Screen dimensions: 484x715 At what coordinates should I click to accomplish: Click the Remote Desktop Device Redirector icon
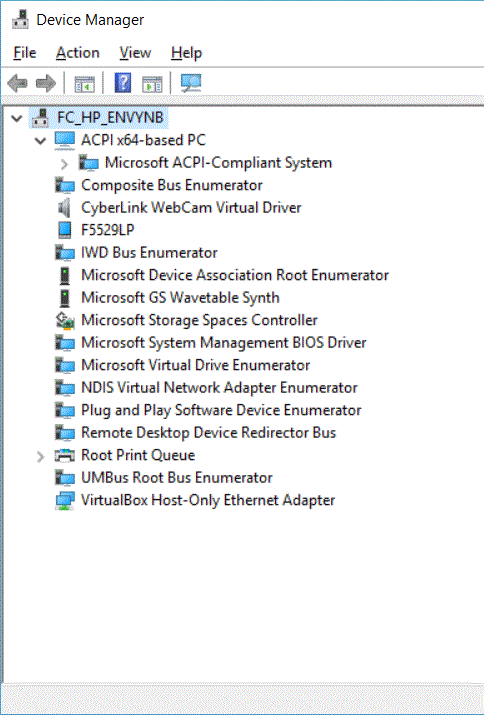(65, 432)
